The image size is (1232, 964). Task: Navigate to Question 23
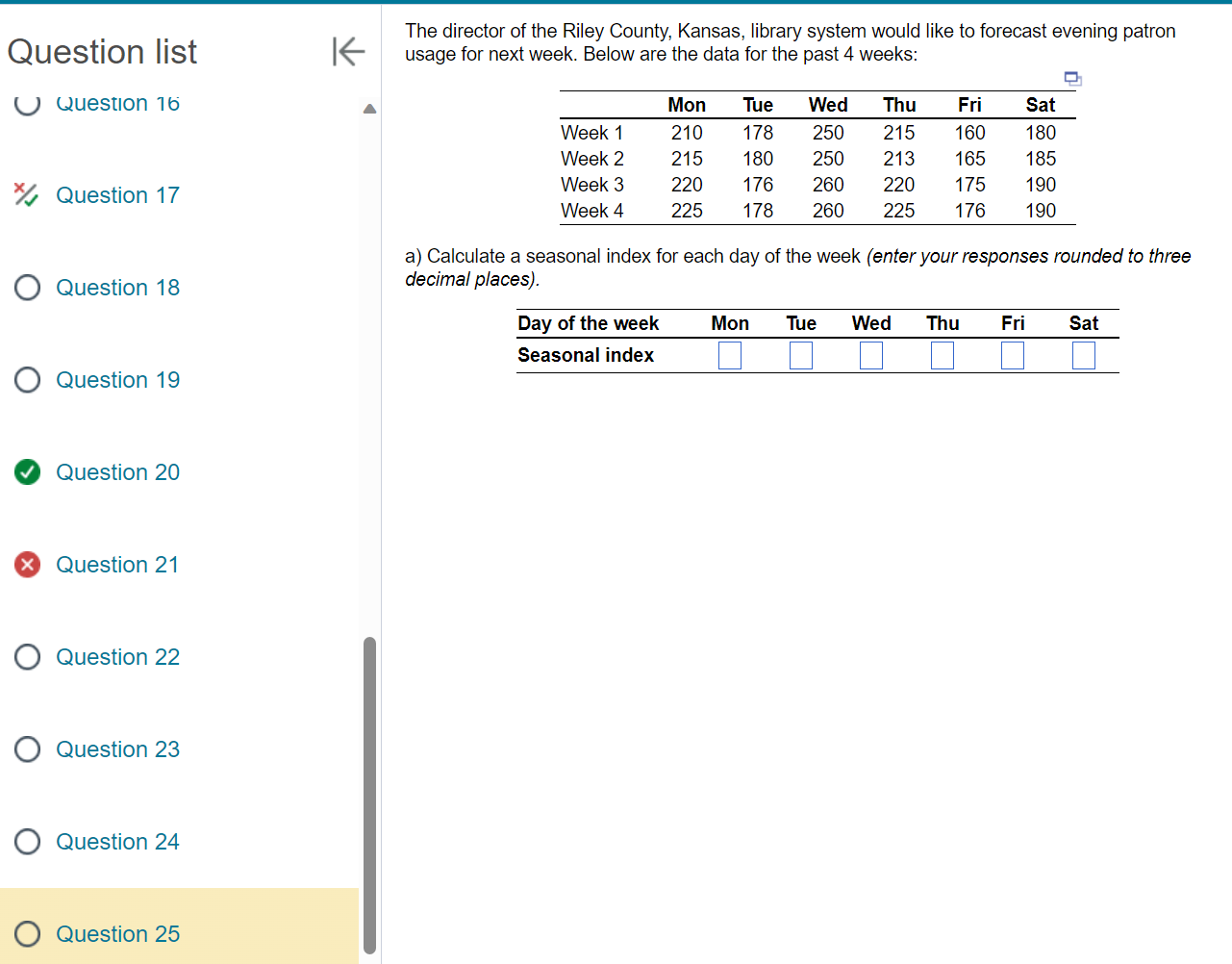pos(117,749)
